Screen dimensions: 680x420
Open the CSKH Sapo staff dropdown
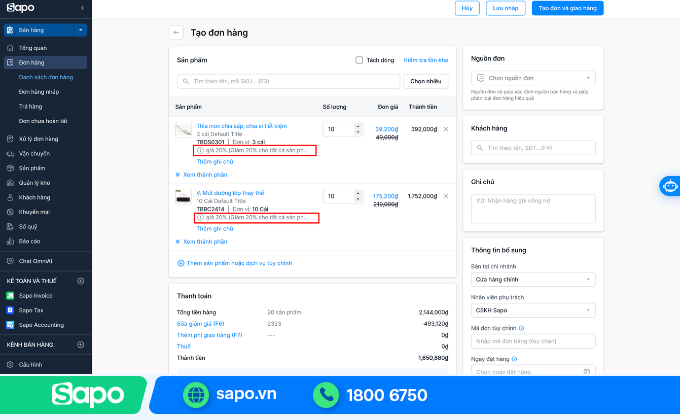click(x=533, y=310)
